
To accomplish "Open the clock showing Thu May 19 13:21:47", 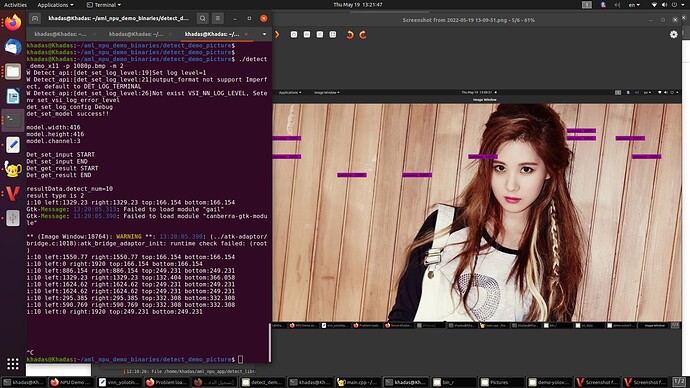I will coord(358,5).
